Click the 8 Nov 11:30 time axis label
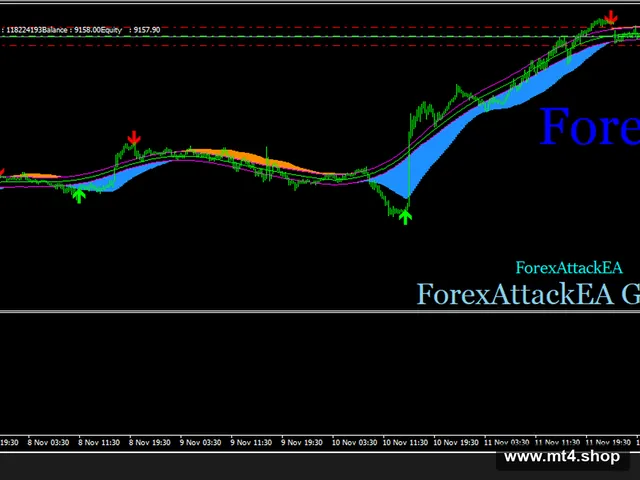 (x=99, y=442)
